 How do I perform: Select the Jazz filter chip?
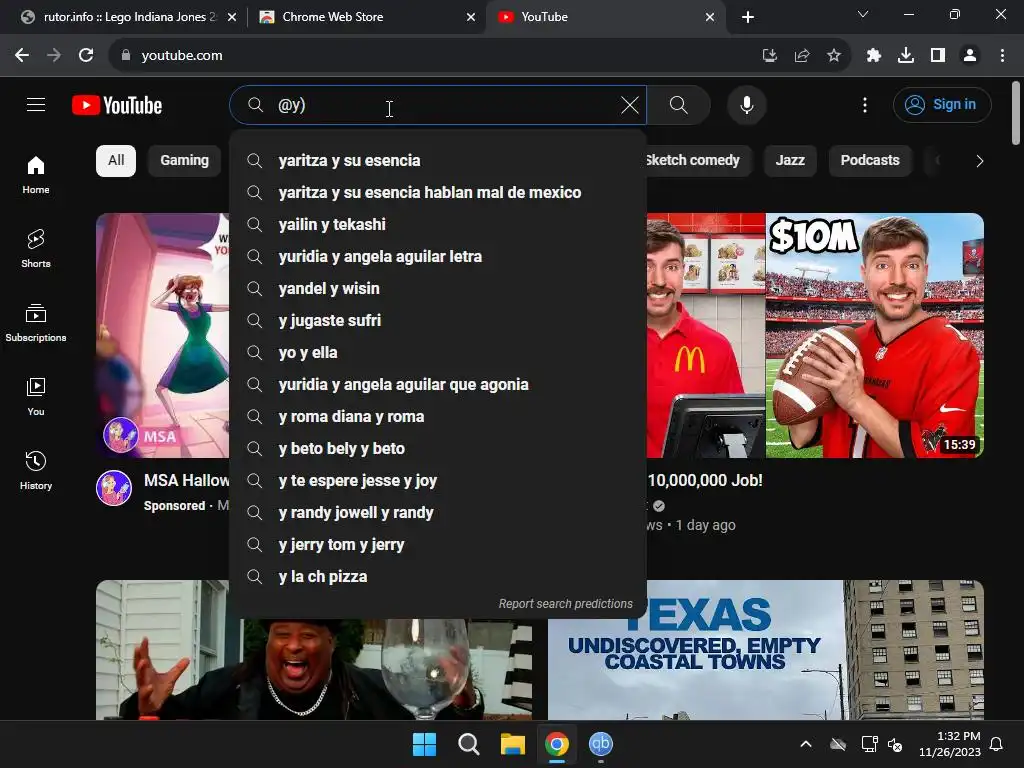click(790, 161)
